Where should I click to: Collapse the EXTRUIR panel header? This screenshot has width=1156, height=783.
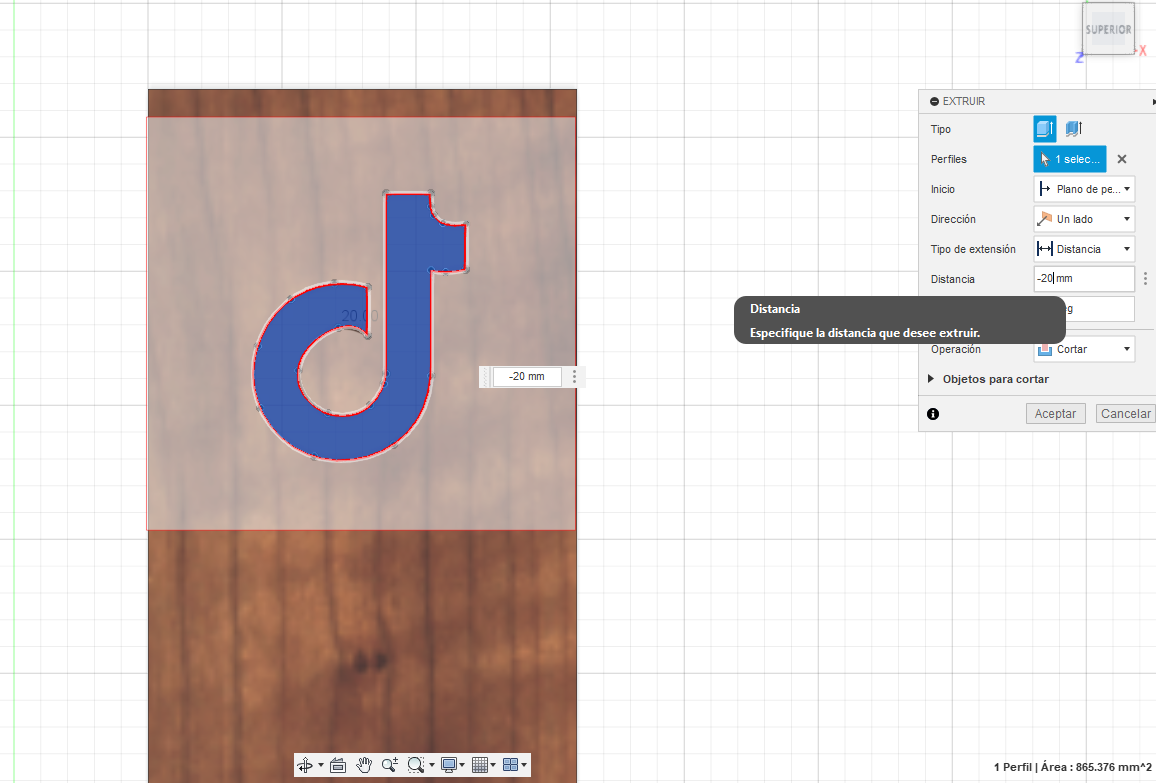[x=934, y=101]
